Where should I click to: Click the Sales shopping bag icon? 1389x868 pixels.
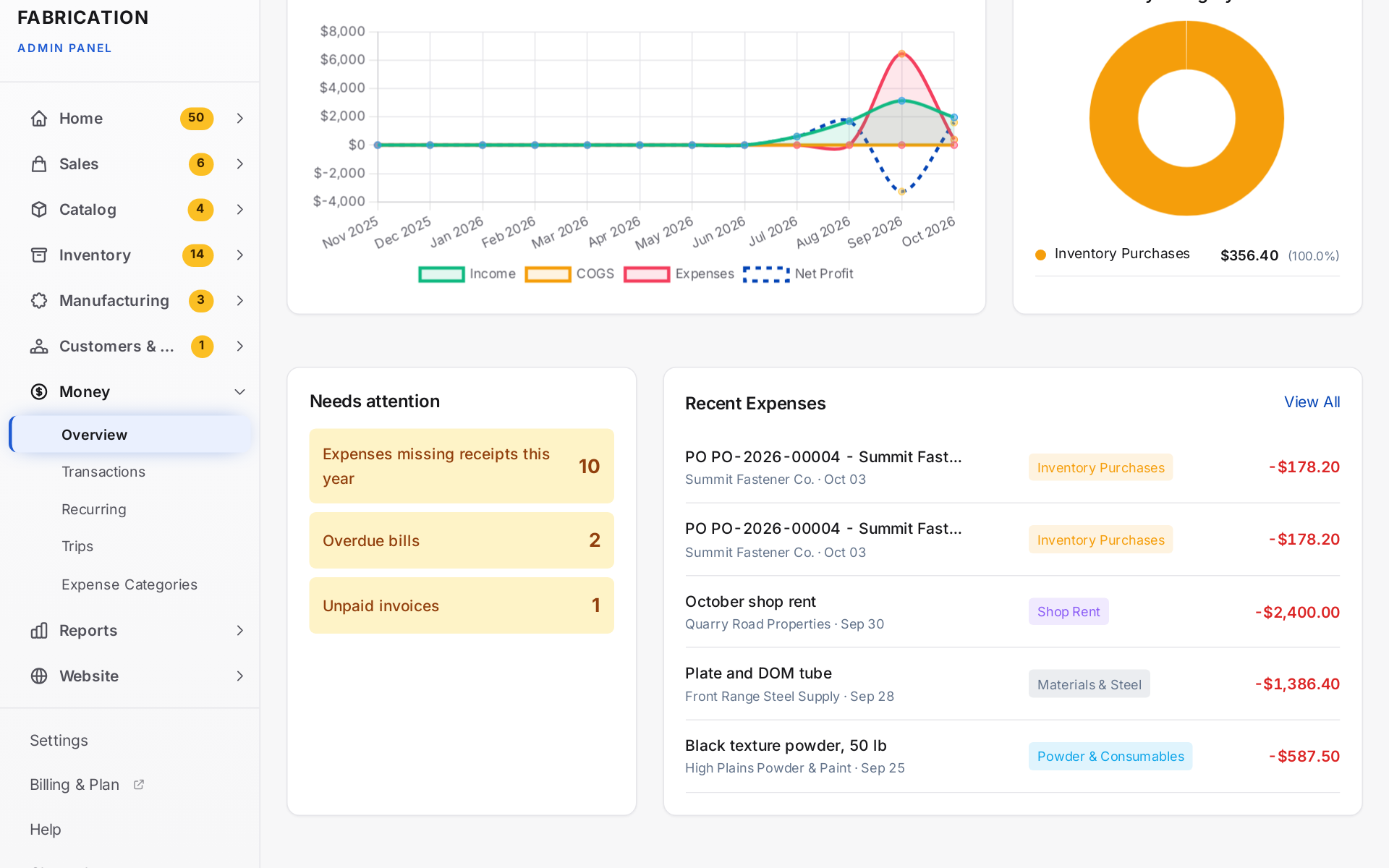point(39,163)
